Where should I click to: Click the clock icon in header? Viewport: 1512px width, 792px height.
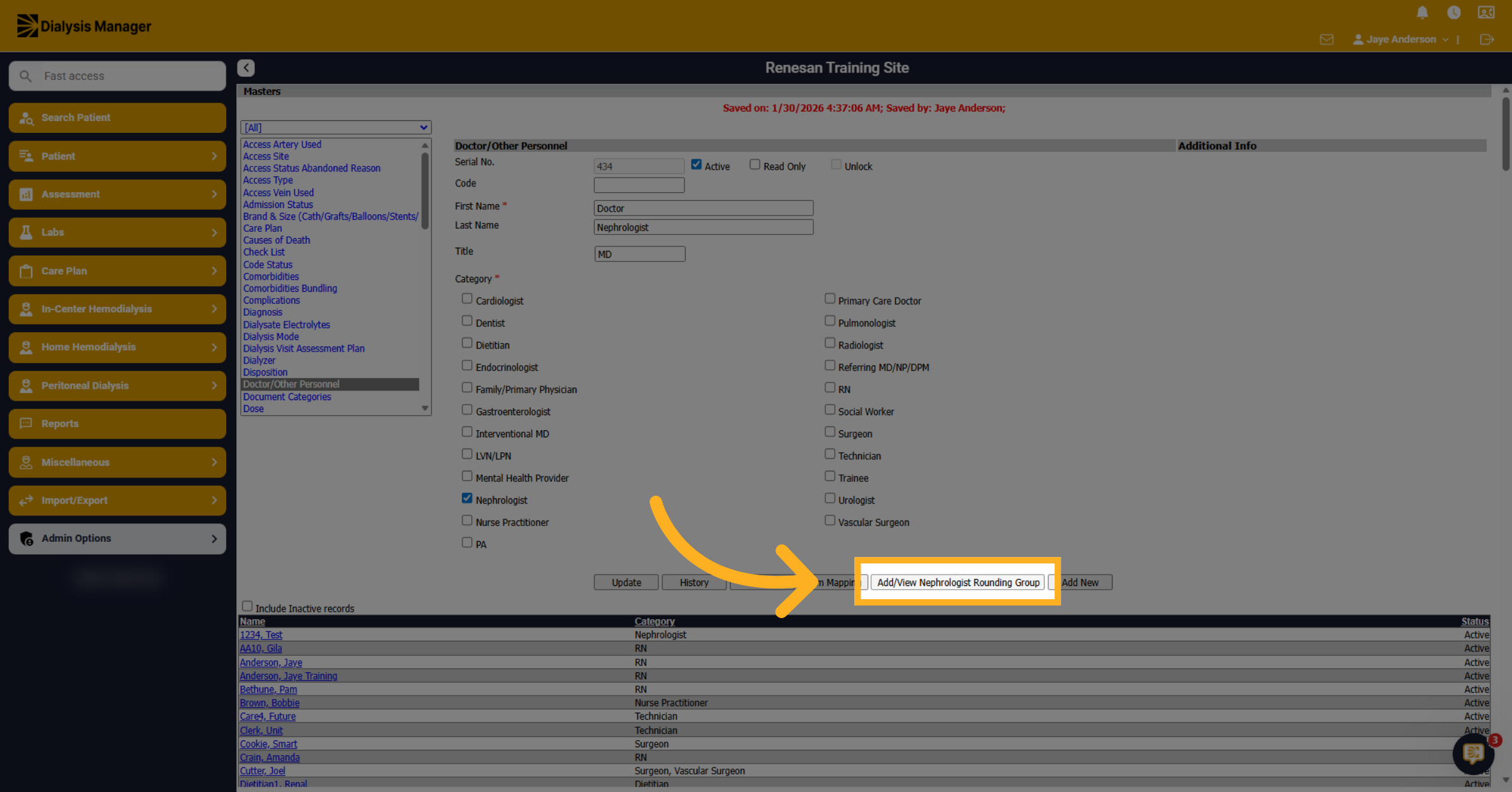pyautogui.click(x=1454, y=13)
